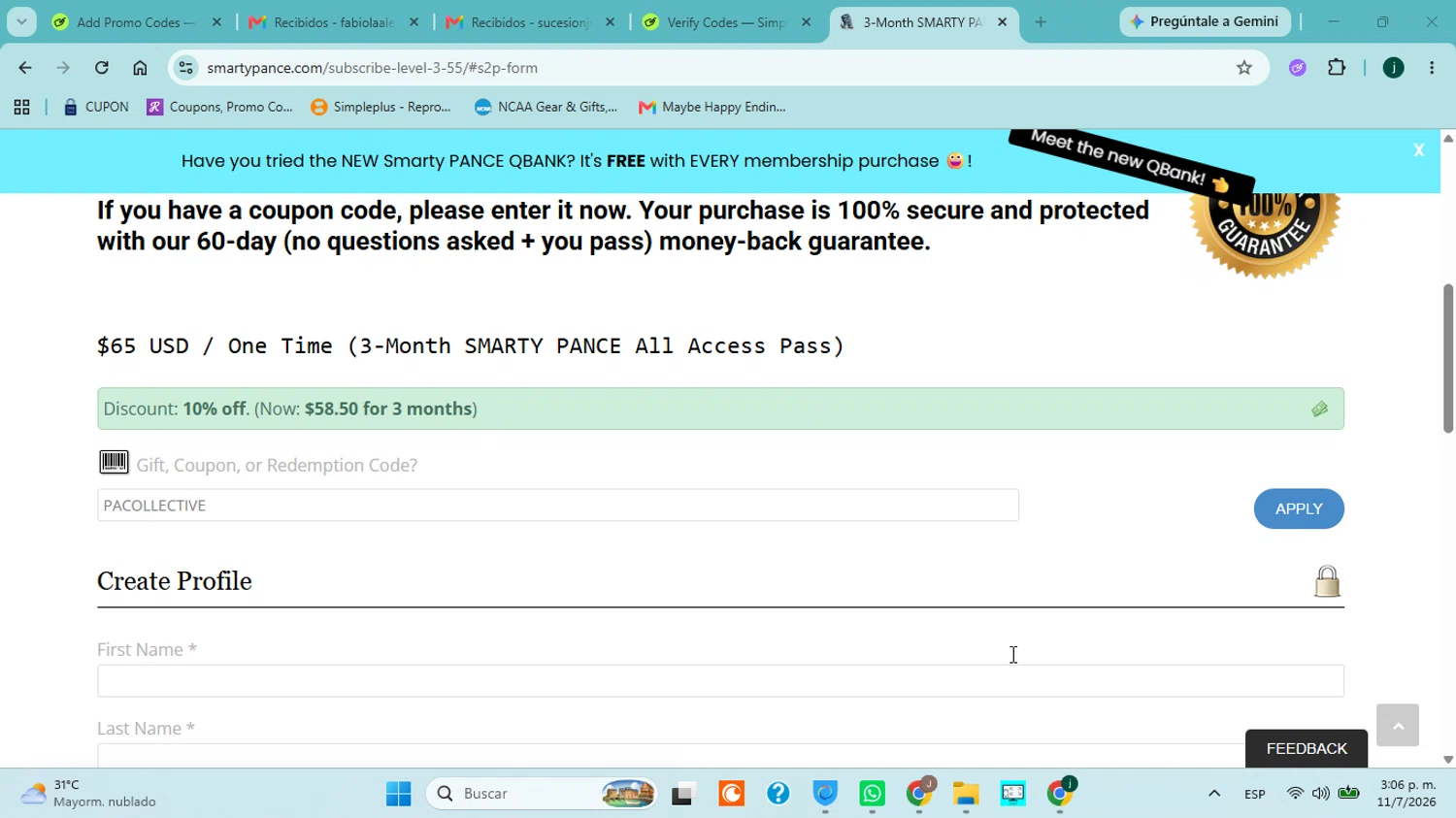
Task: Open the battery status tray icon
Action: [x=1348, y=794]
